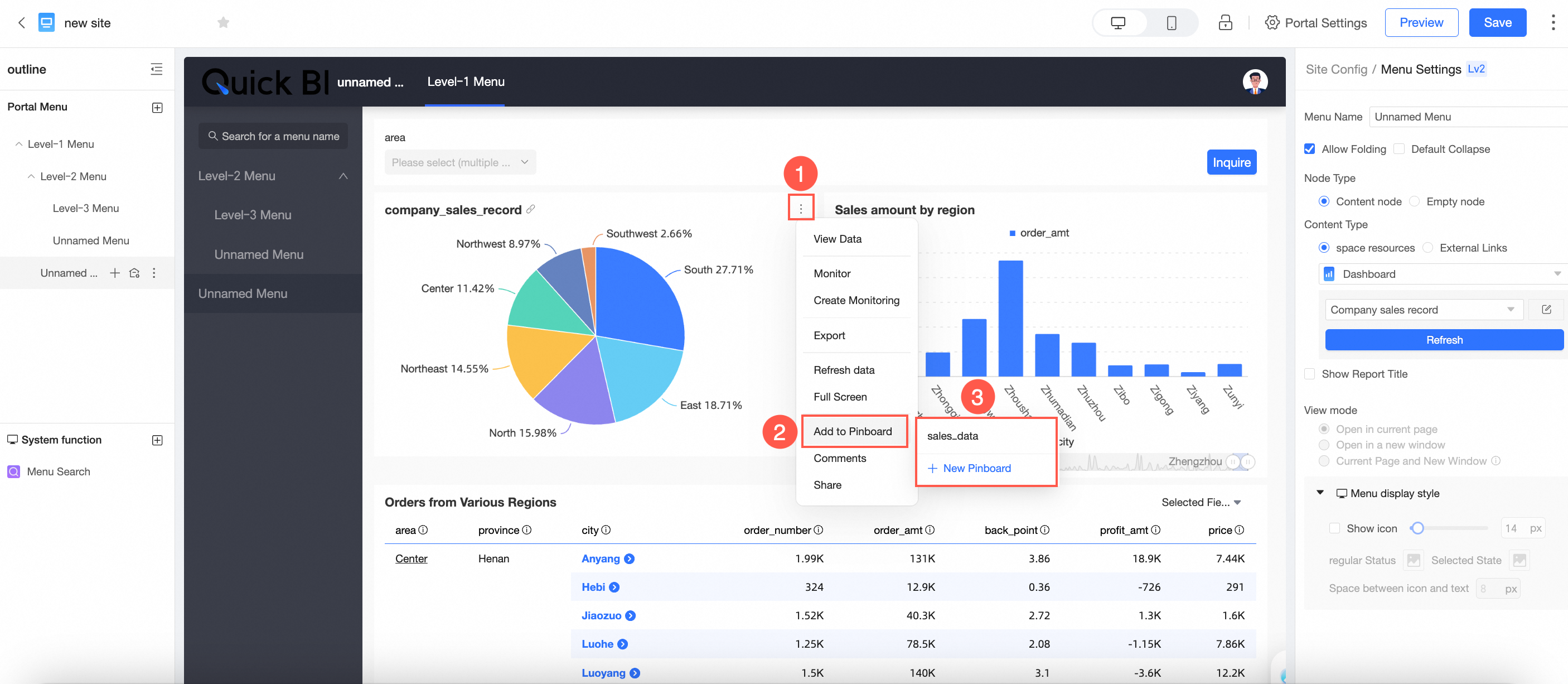Viewport: 1568px width, 684px height.
Task: Favorite the site with star icon
Action: click(224, 22)
